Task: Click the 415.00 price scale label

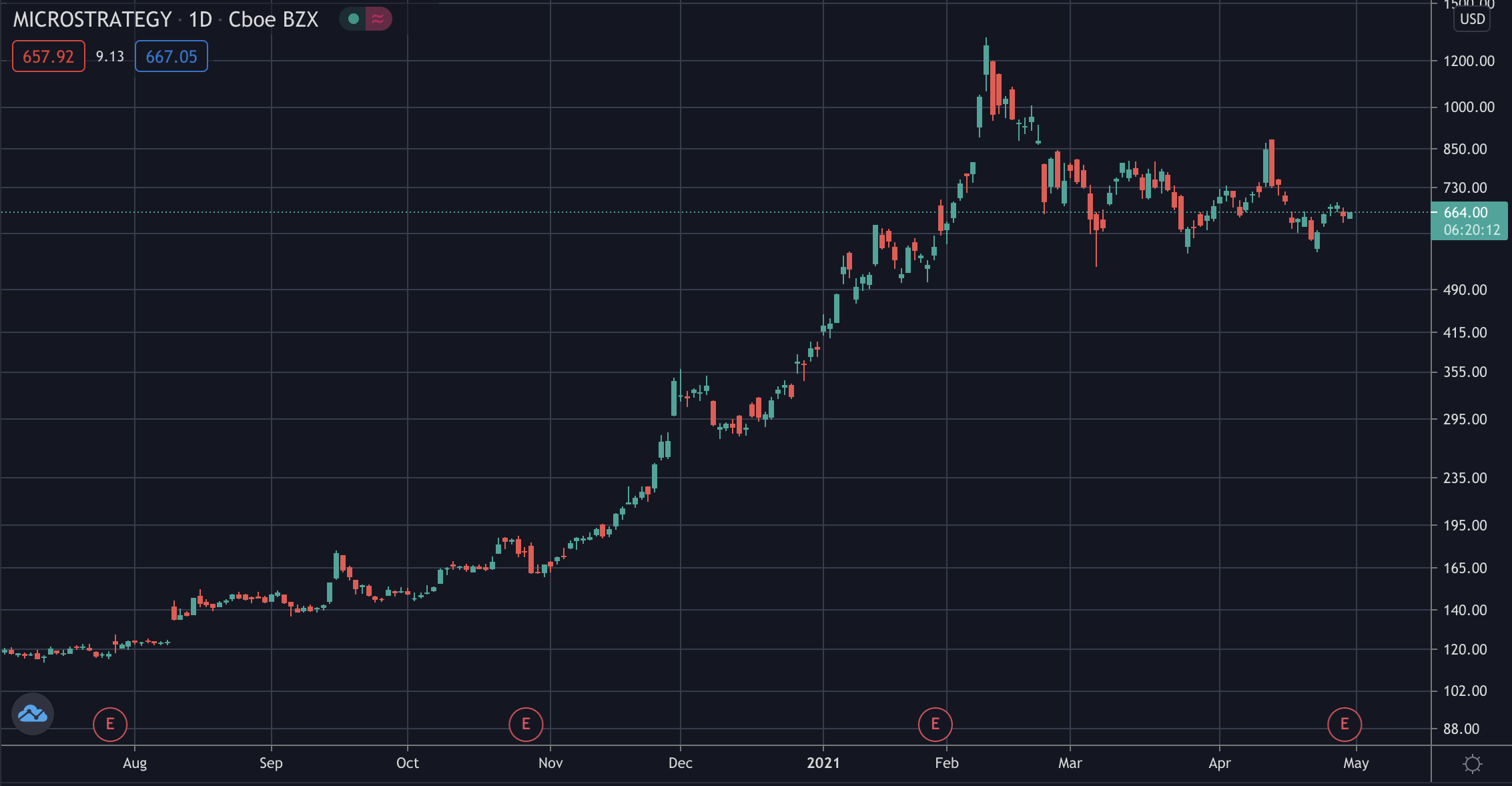Action: (1465, 333)
